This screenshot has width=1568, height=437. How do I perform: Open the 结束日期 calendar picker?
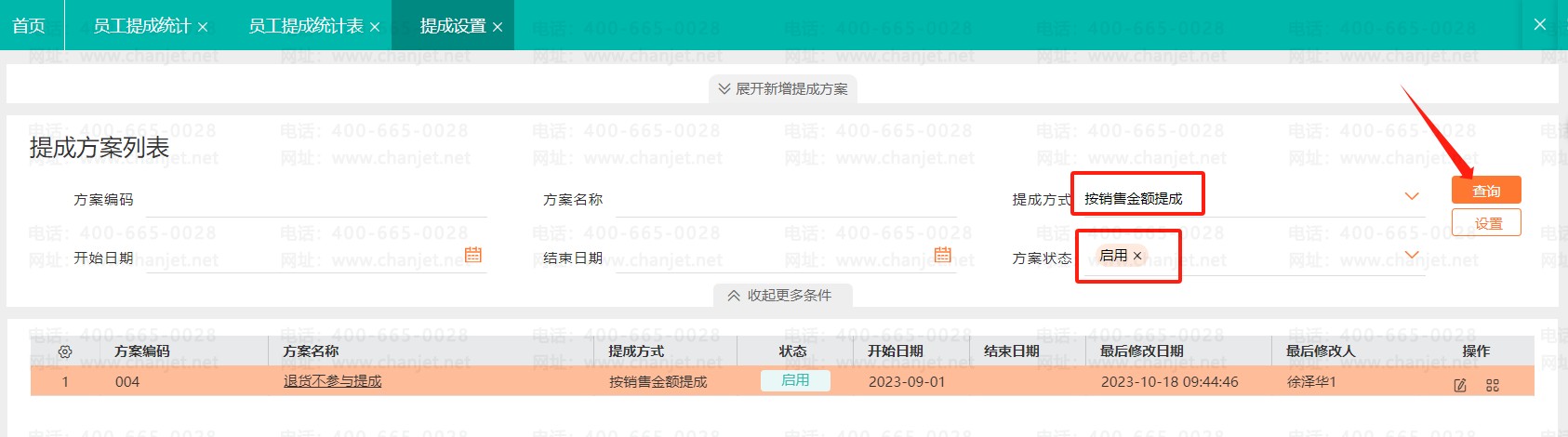coord(942,255)
